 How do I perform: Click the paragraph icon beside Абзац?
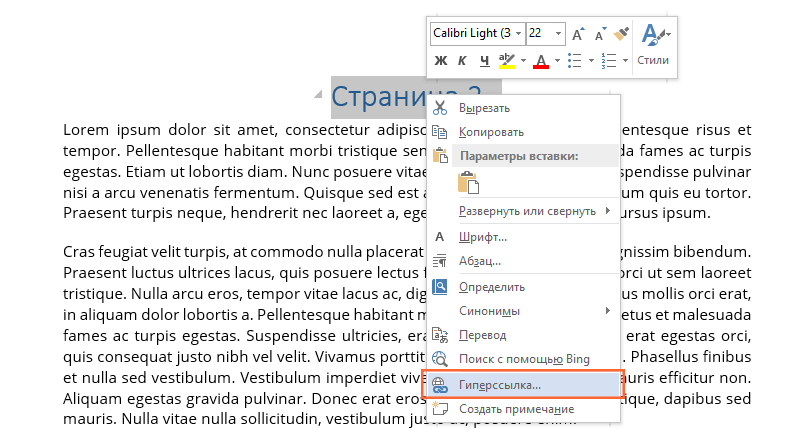click(440, 261)
